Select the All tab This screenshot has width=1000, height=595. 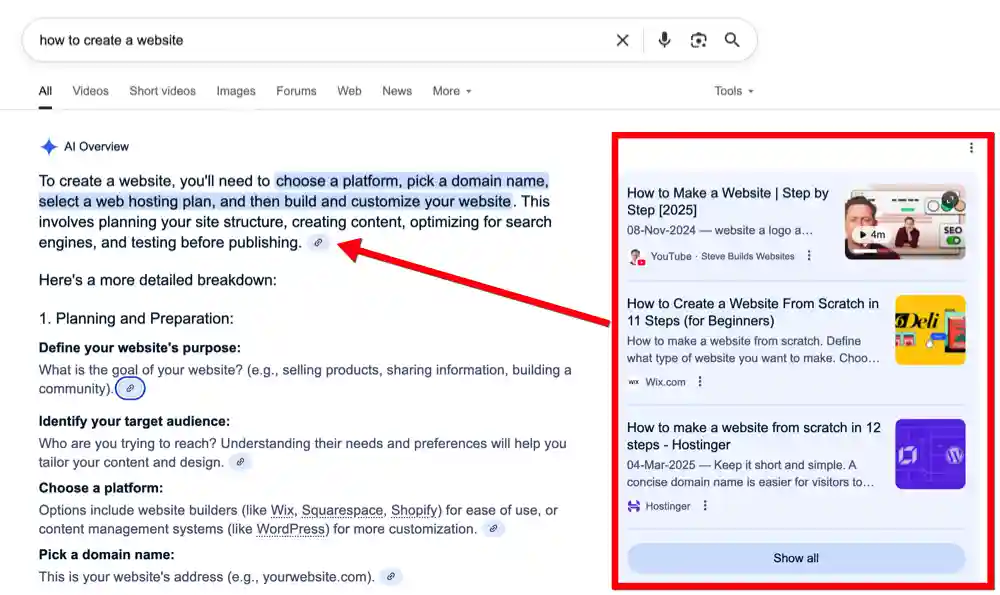(x=45, y=91)
